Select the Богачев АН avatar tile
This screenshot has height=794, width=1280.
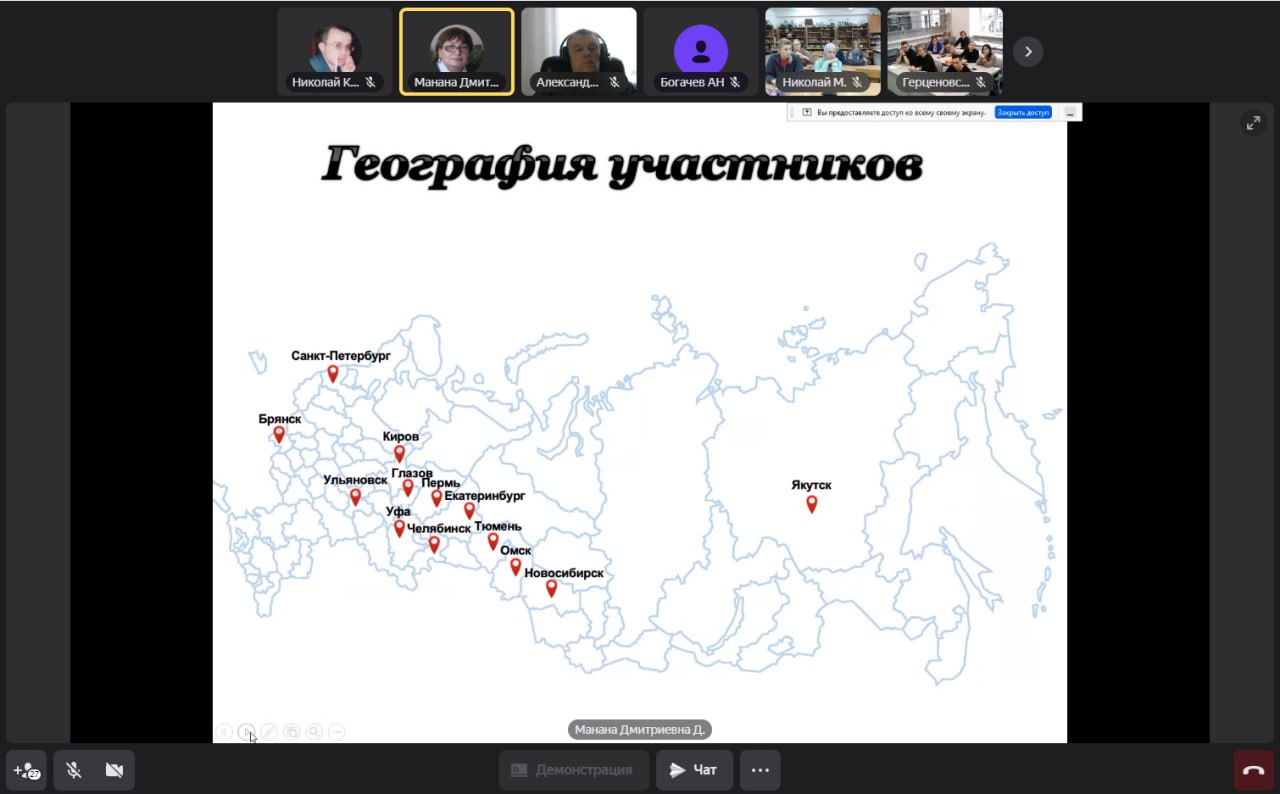pyautogui.click(x=700, y=51)
